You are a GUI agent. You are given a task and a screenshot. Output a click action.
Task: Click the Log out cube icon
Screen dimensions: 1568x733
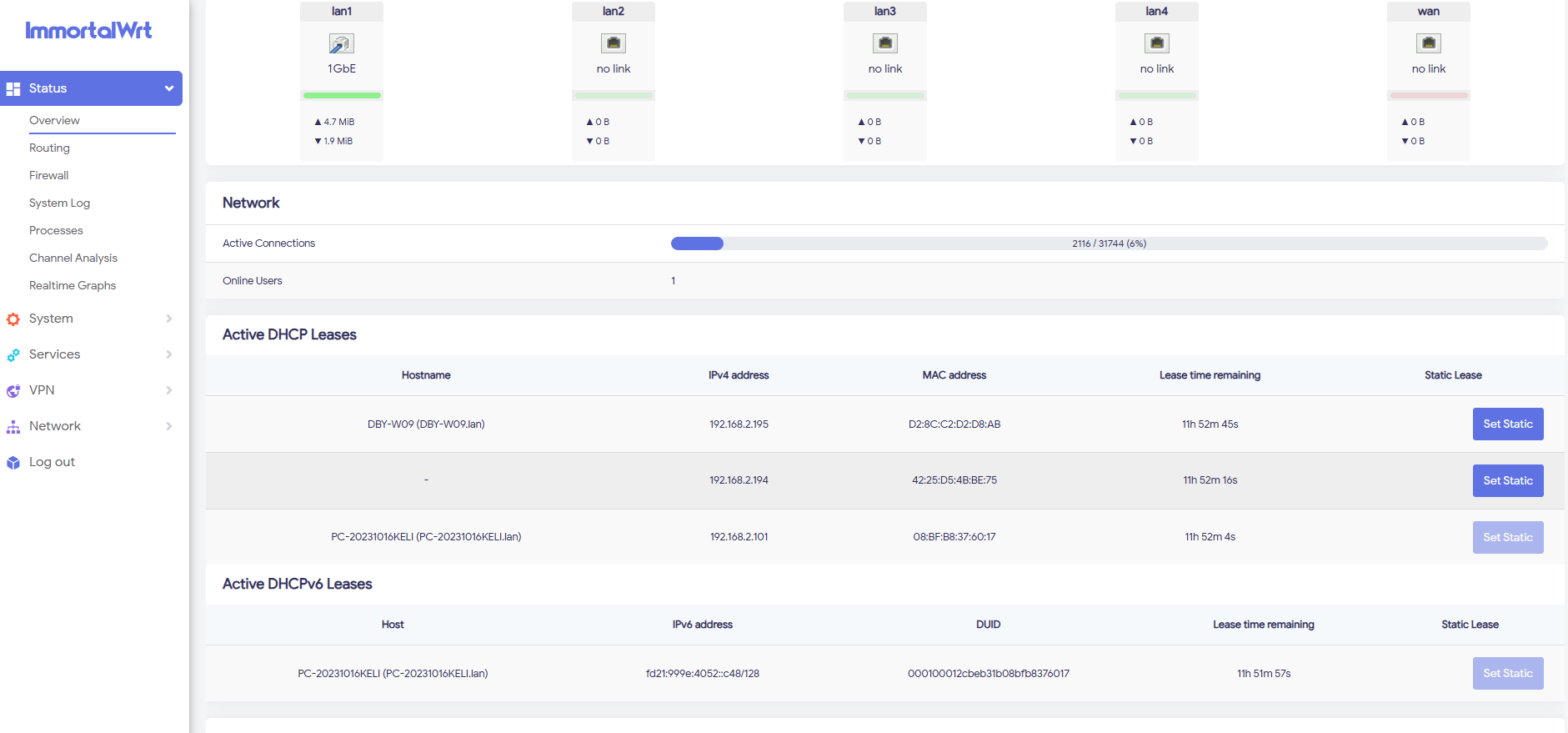(x=13, y=462)
